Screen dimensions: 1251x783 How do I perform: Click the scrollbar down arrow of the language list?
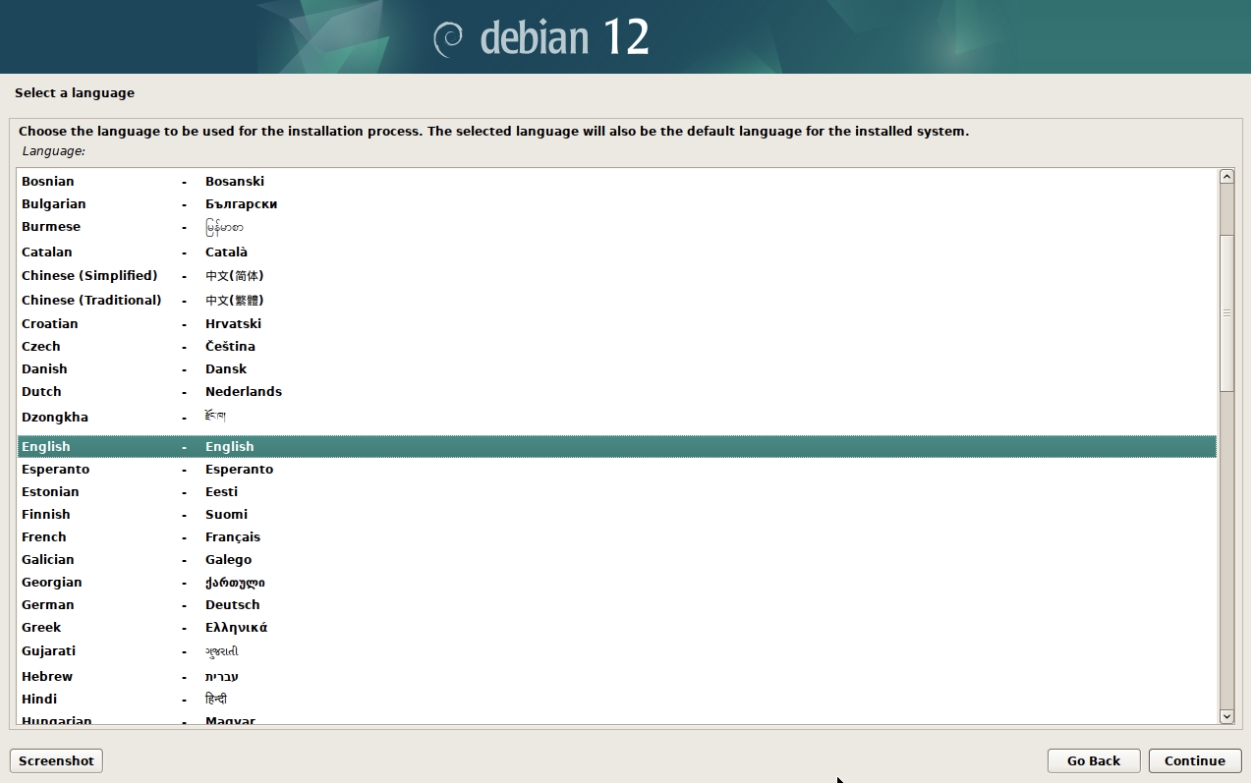pyautogui.click(x=1227, y=716)
